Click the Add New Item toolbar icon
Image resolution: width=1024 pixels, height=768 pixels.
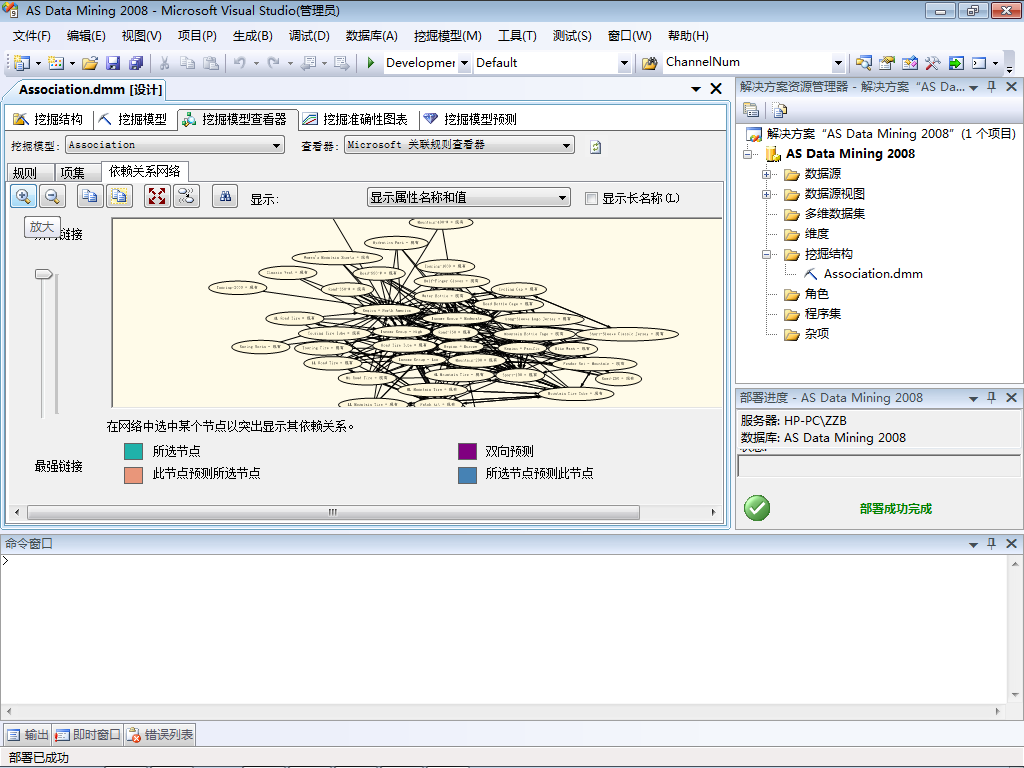click(56, 63)
